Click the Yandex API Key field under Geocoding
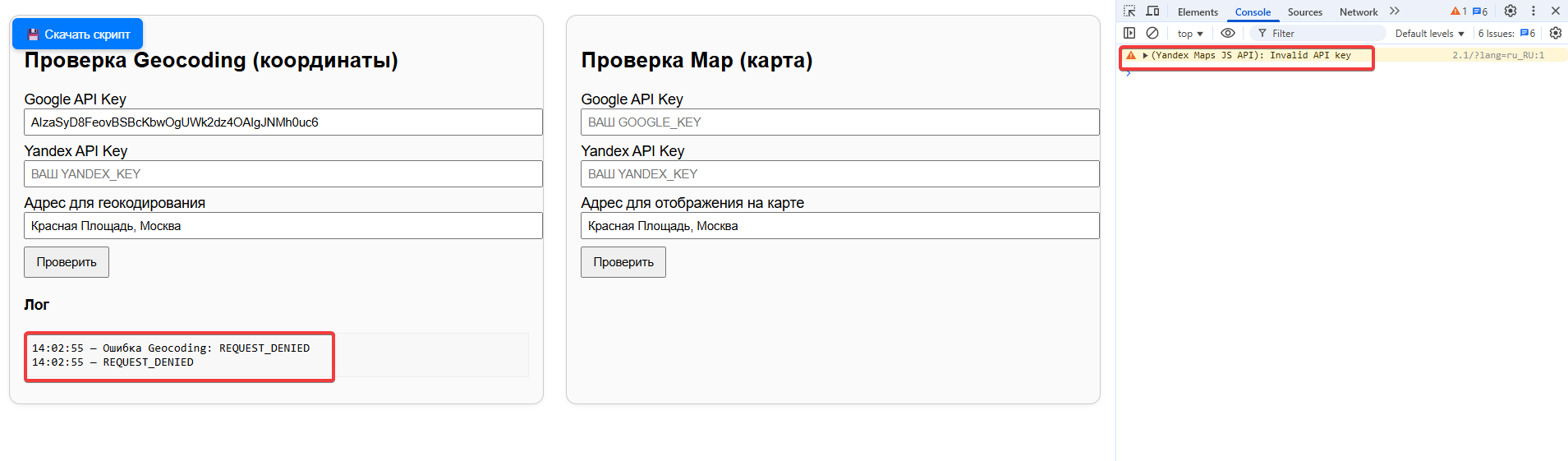Image resolution: width=1568 pixels, height=461 pixels. pos(283,174)
